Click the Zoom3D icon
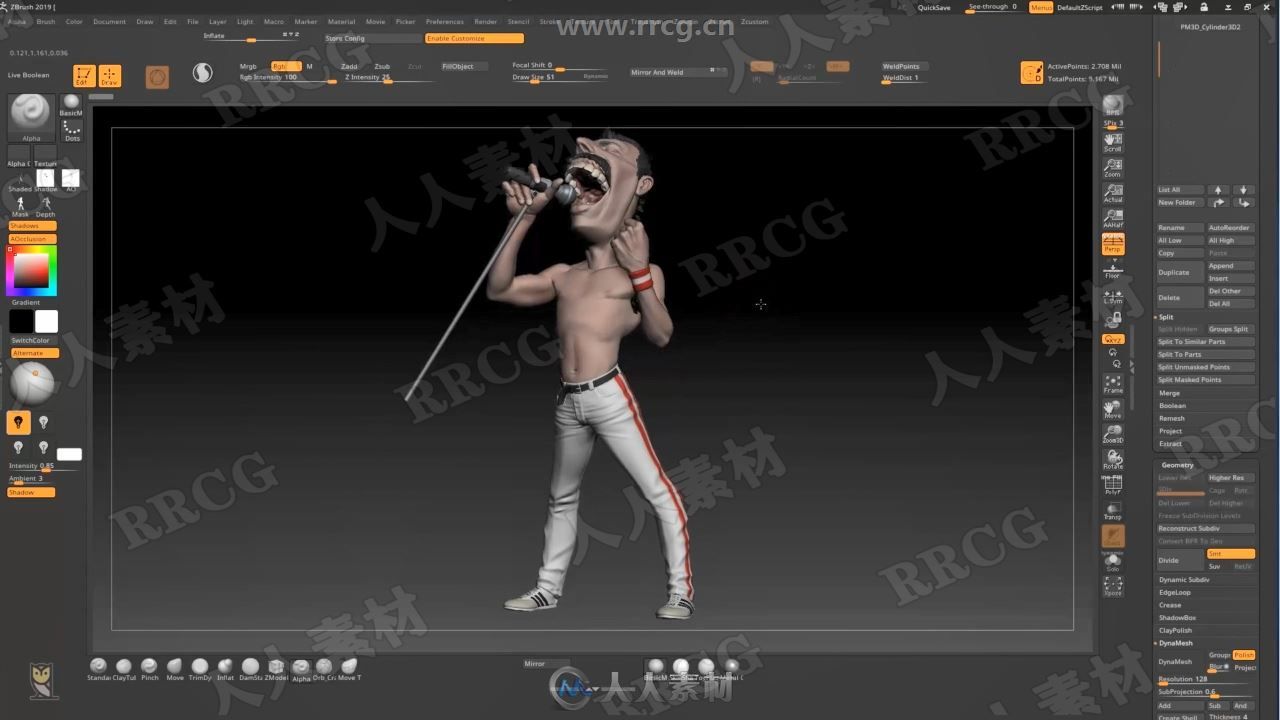The height and width of the screenshot is (720, 1280). pos(1113,433)
